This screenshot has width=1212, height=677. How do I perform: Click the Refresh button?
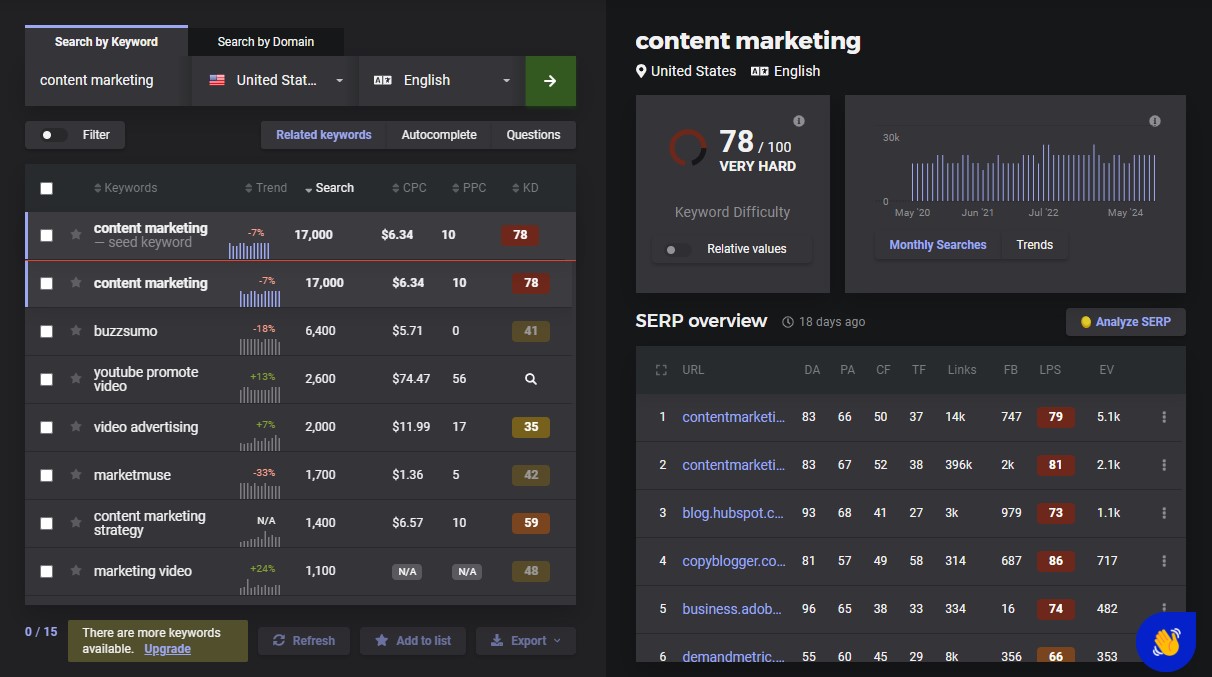[304, 641]
